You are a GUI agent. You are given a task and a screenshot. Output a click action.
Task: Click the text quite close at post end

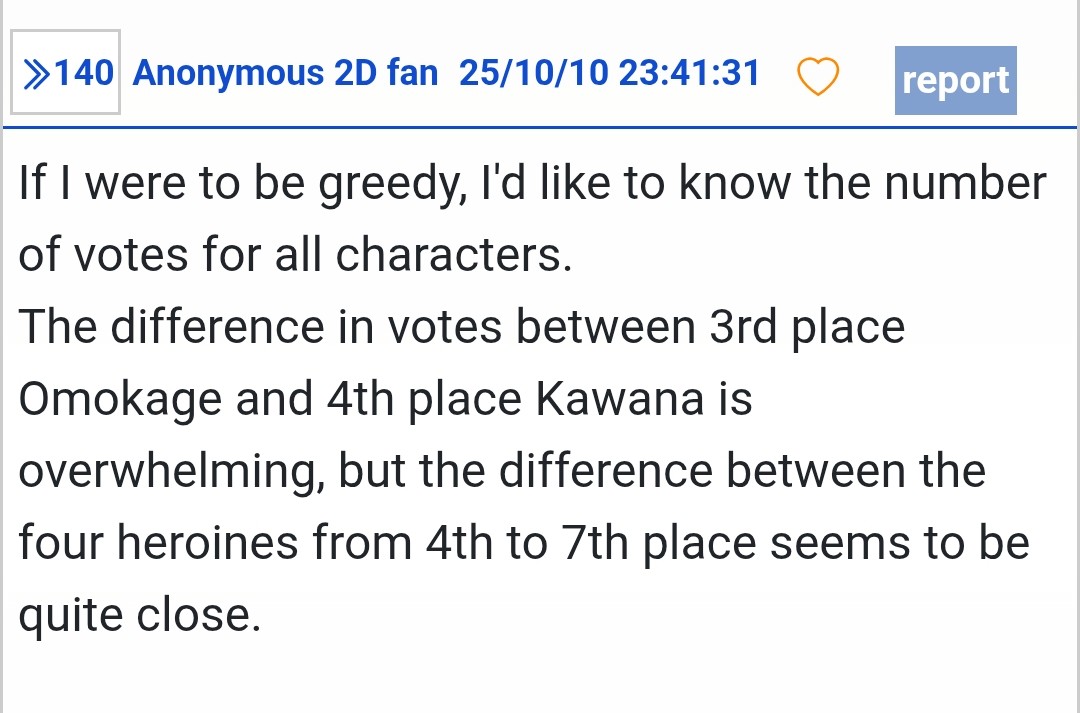click(139, 614)
